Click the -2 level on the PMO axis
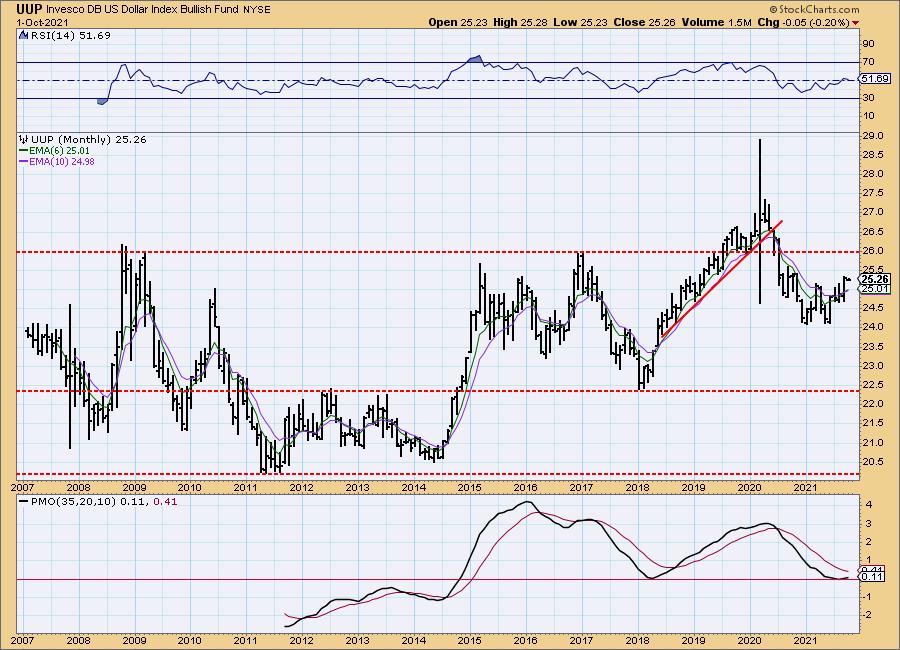The height and width of the screenshot is (650, 900). [x=868, y=614]
